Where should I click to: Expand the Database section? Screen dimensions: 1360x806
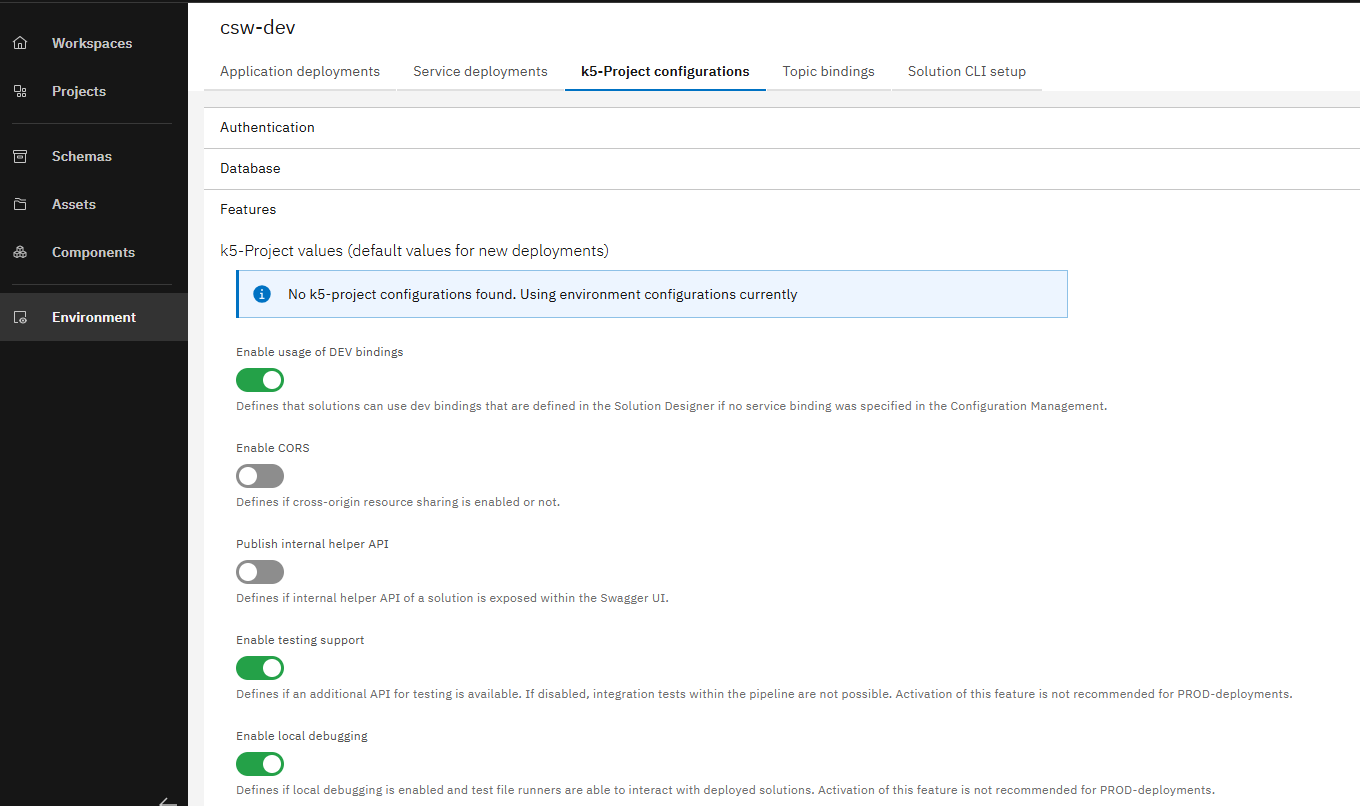(250, 168)
